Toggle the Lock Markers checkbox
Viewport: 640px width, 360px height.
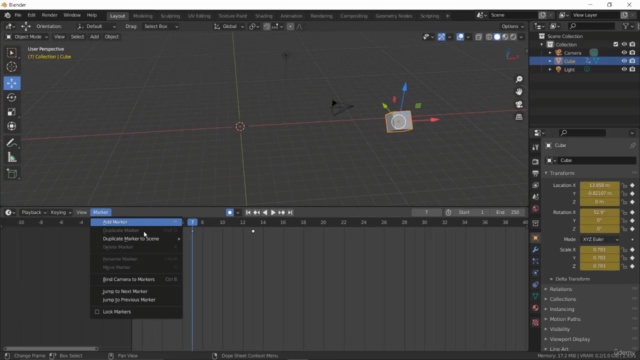(97, 312)
